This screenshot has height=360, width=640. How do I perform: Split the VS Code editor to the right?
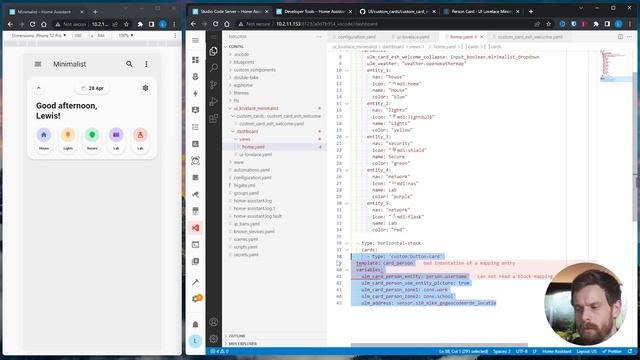(x=620, y=37)
